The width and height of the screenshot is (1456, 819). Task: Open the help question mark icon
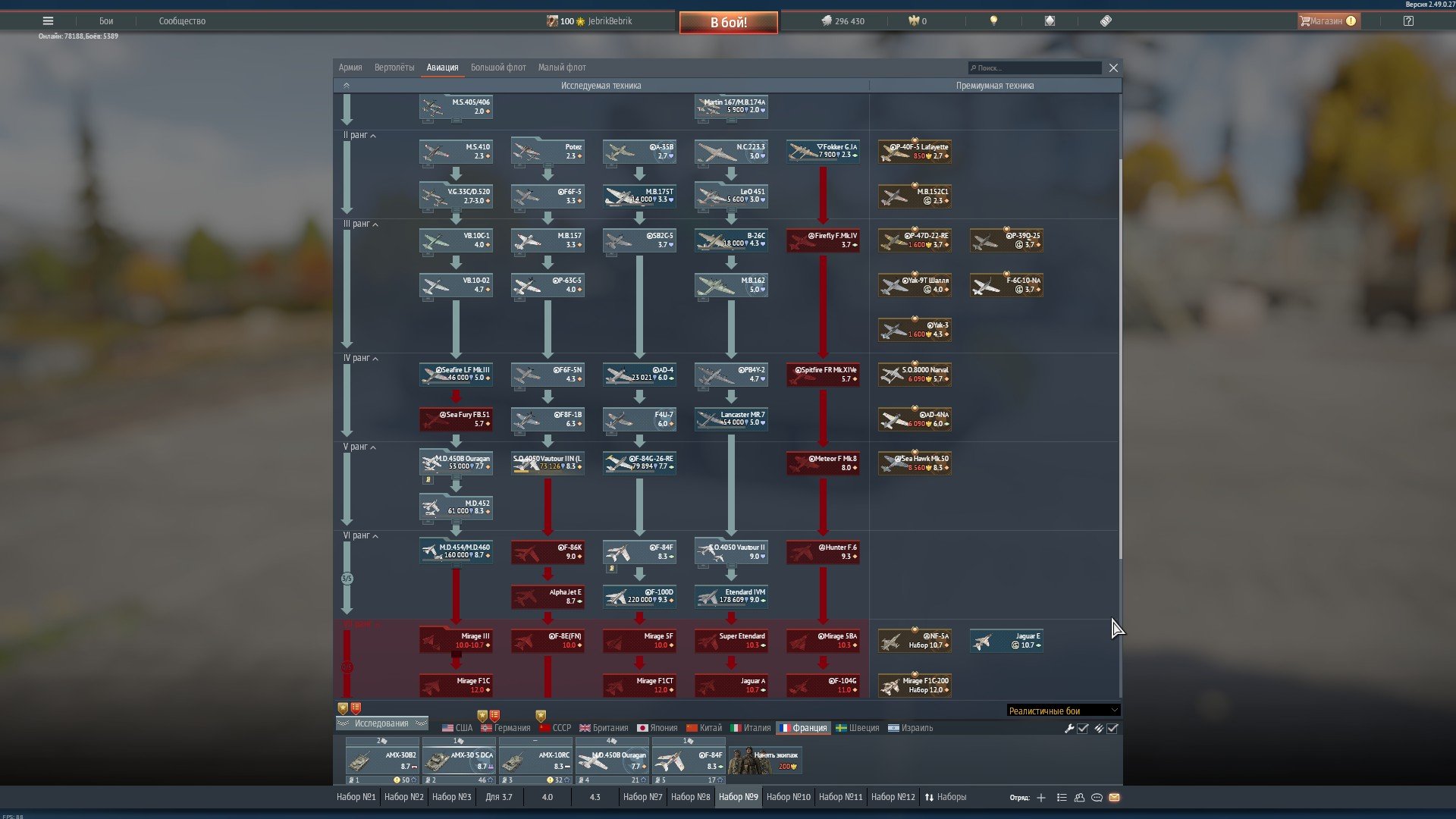1408,21
